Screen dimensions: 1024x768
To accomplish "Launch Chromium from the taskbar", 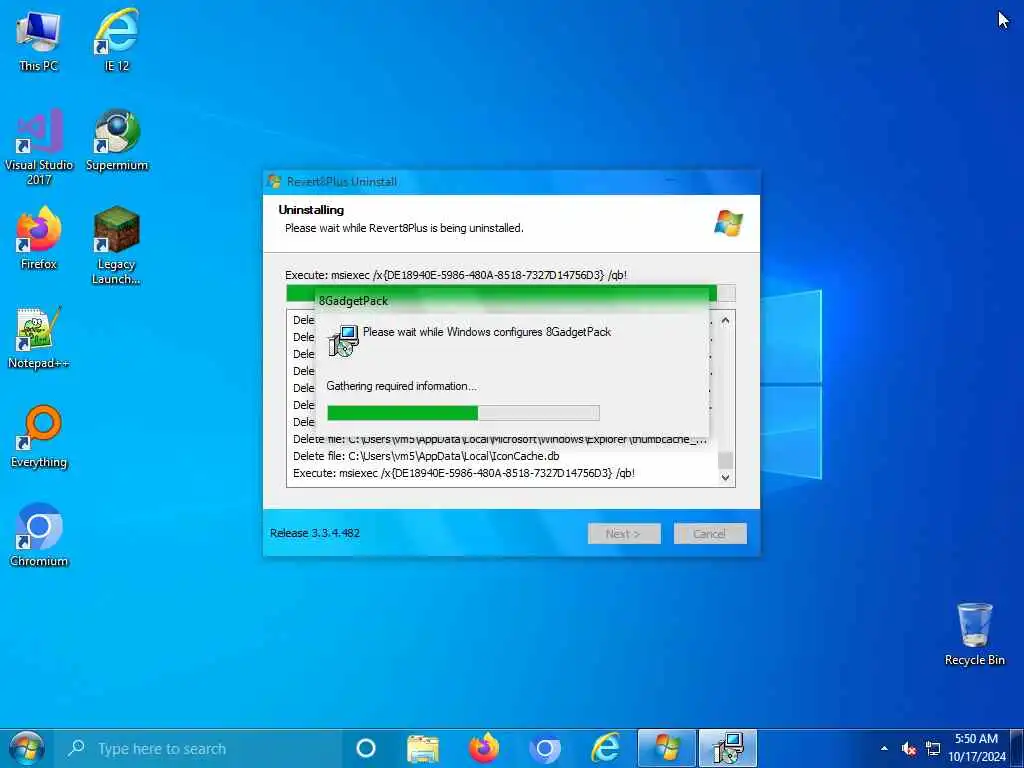I will click(x=545, y=748).
